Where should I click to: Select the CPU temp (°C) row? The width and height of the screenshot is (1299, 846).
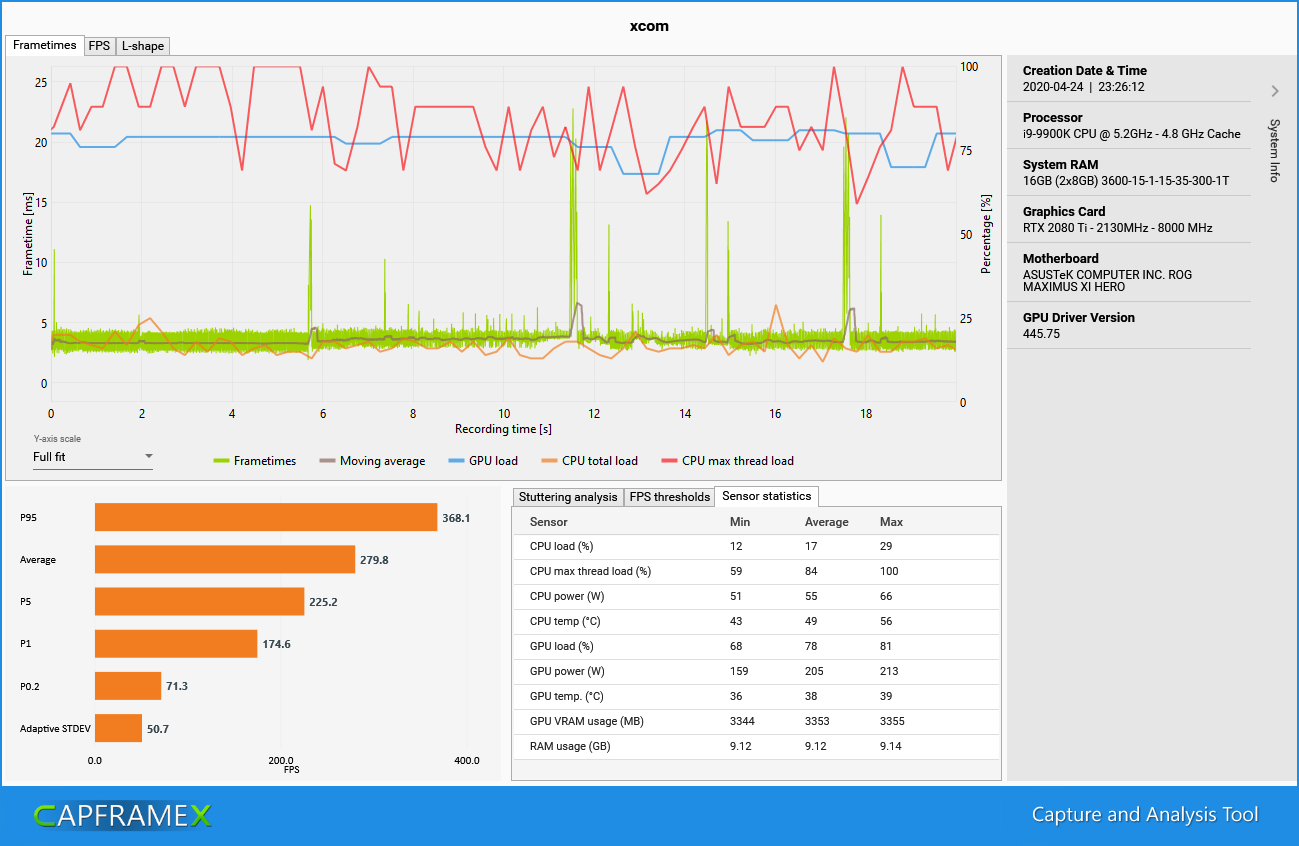[x=755, y=621]
